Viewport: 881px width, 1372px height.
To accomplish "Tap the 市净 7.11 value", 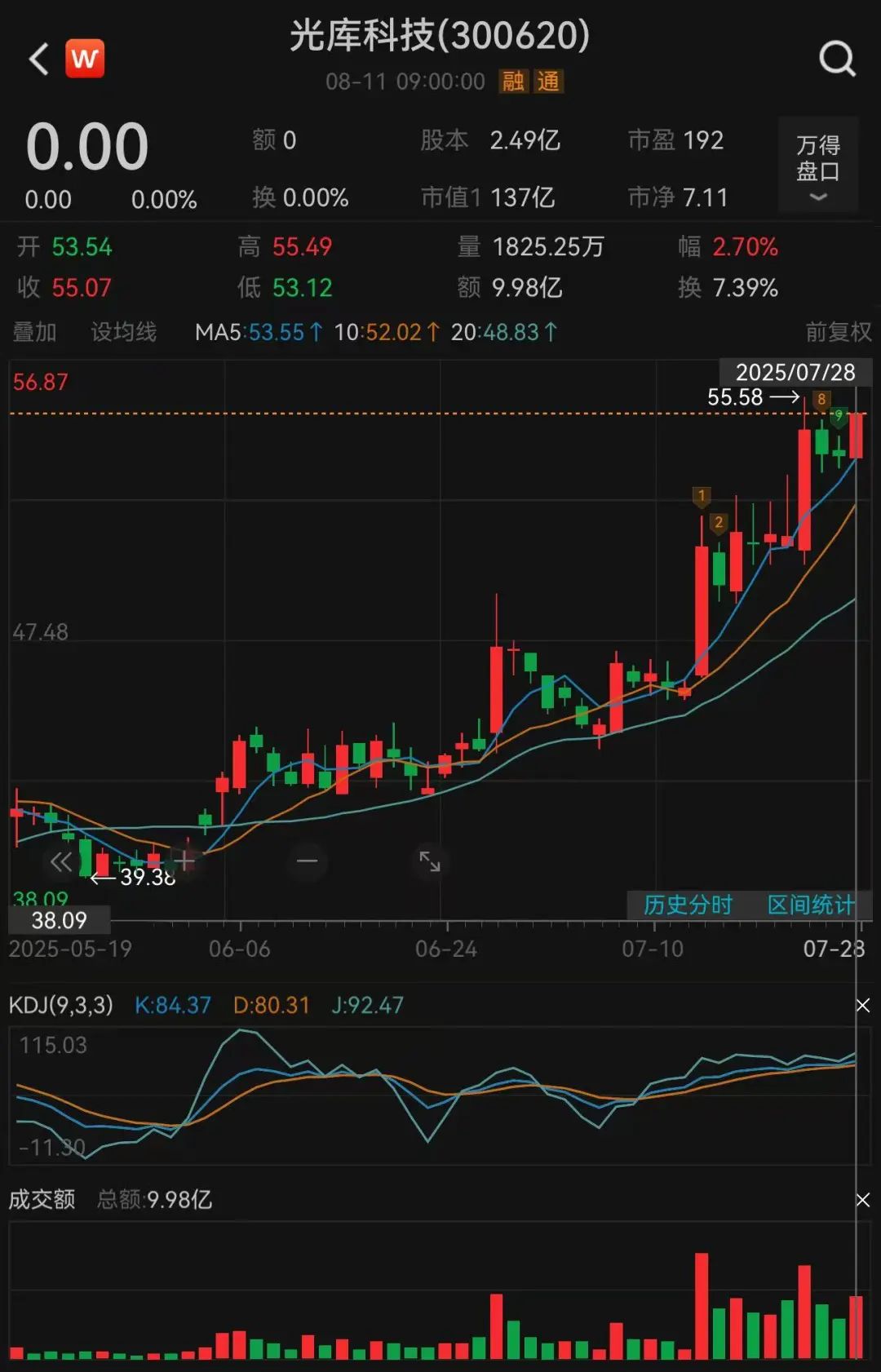I will click(677, 197).
